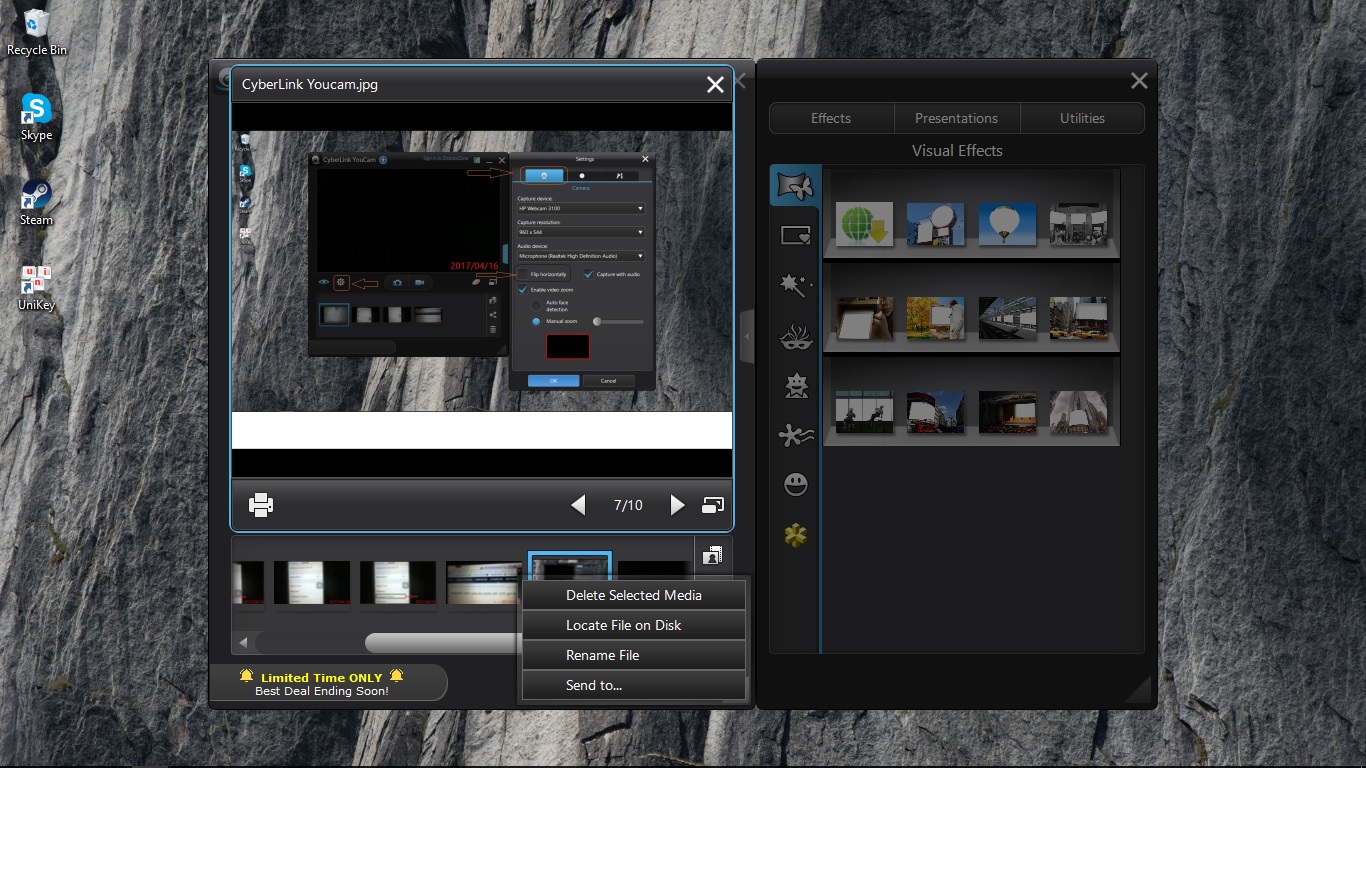Switch to the Effects tab
Screen dimensions: 1366x869
(831, 118)
